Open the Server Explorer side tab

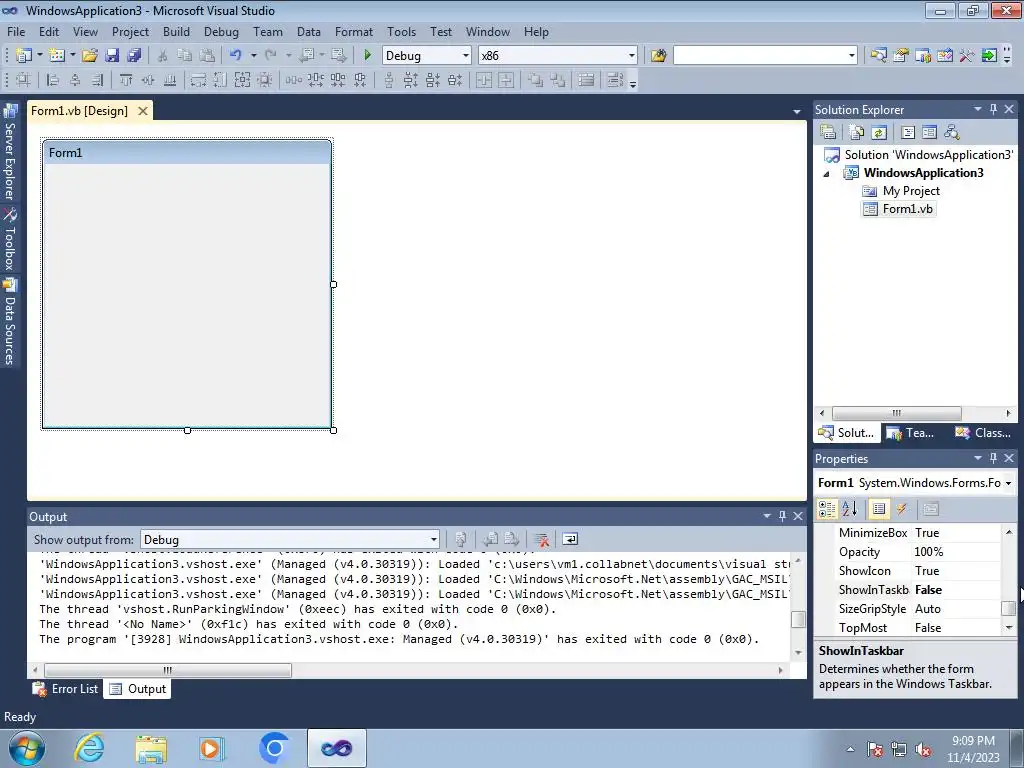(x=9, y=152)
